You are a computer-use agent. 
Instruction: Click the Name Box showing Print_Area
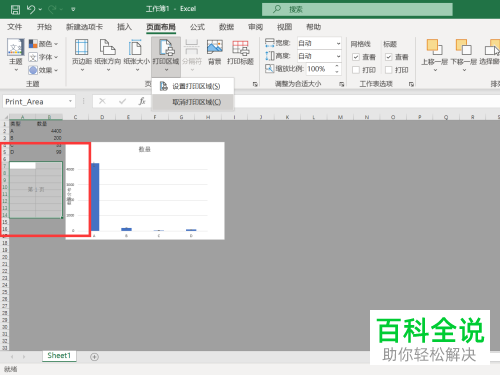coord(35,102)
